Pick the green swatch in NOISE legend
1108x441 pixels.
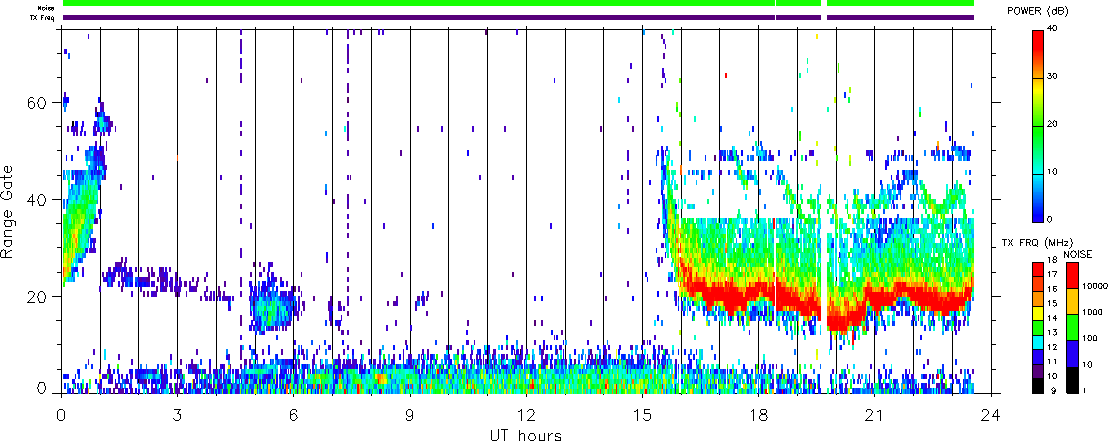pyautogui.click(x=1073, y=327)
